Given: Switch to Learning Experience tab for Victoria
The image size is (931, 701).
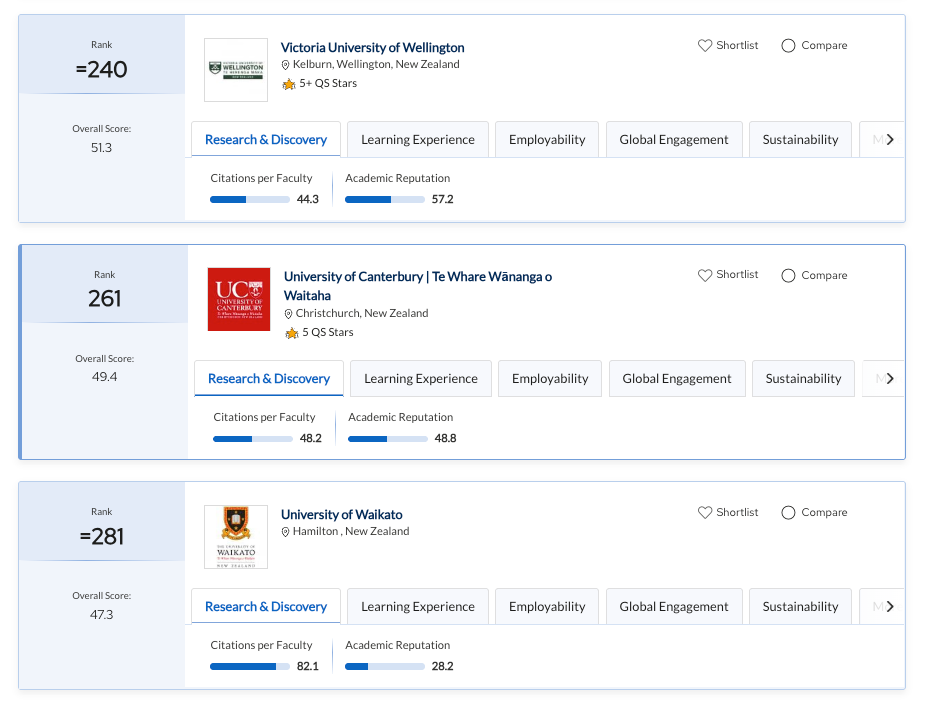Looking at the screenshot, I should coord(417,140).
